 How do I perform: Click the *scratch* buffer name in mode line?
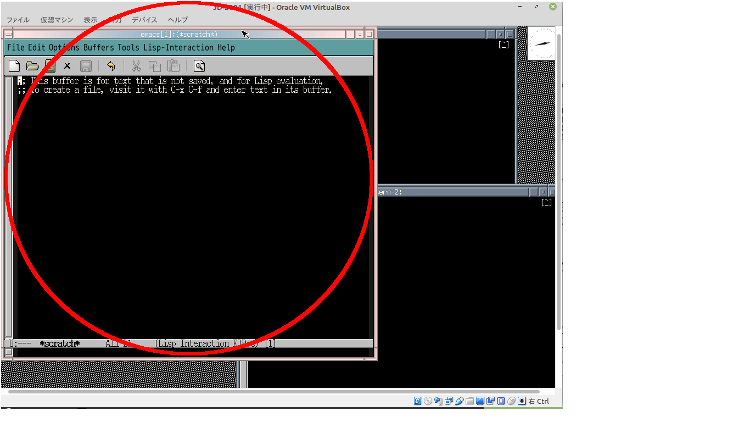click(58, 343)
